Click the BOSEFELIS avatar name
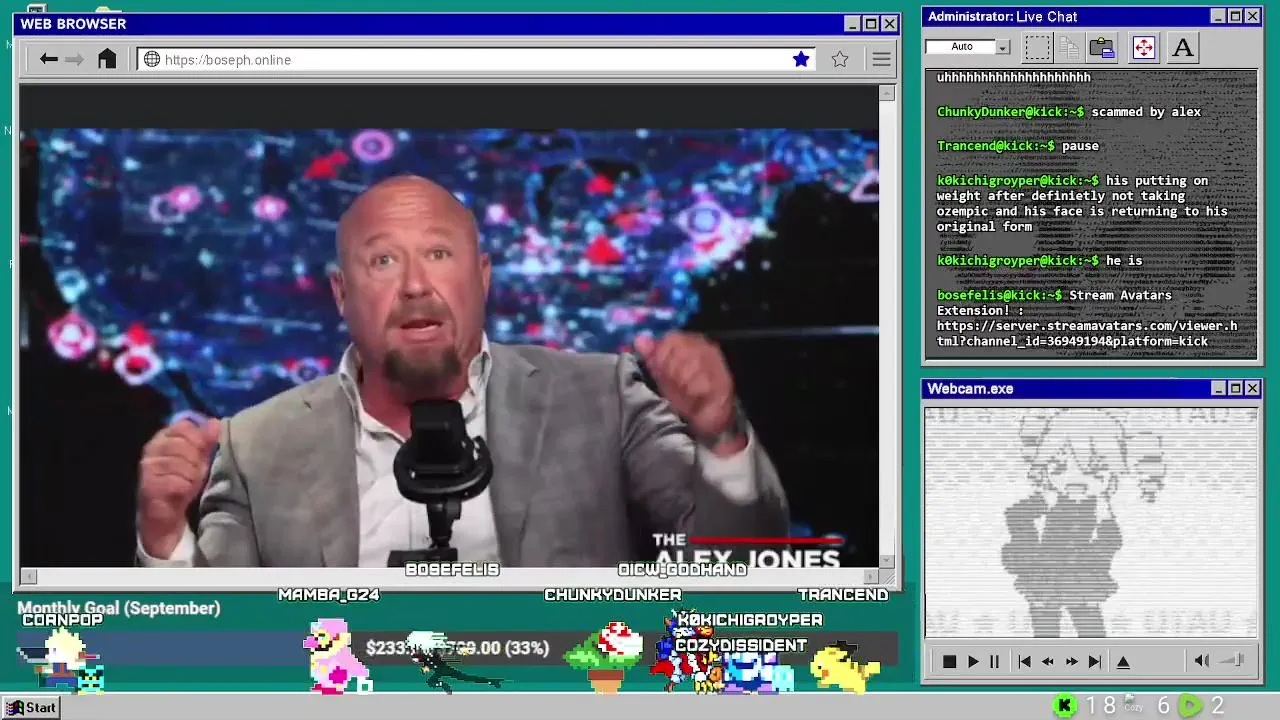This screenshot has width=1280, height=720. click(452, 570)
